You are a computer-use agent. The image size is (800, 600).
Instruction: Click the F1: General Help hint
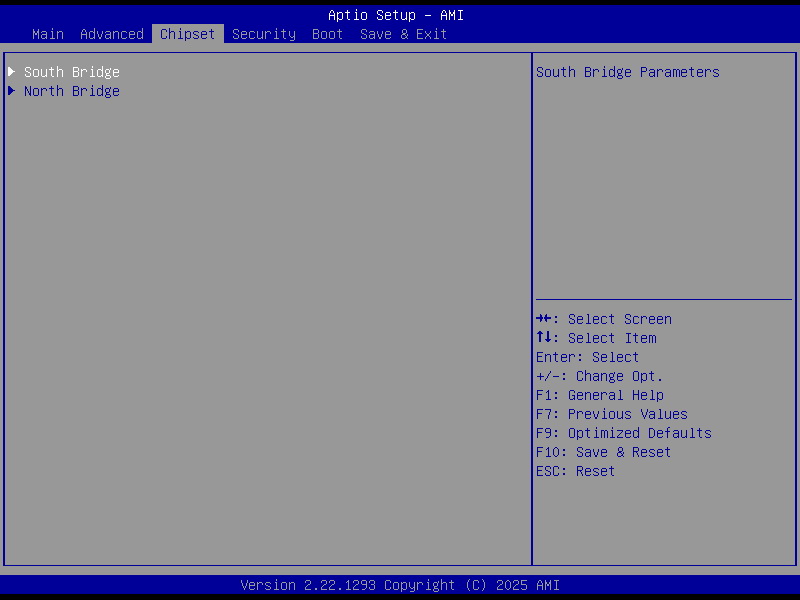tap(599, 395)
